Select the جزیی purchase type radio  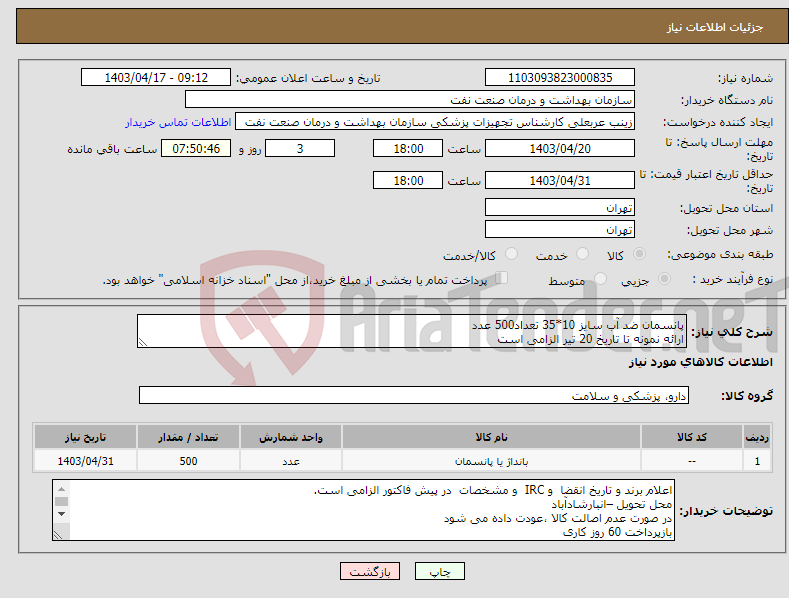[x=664, y=279]
